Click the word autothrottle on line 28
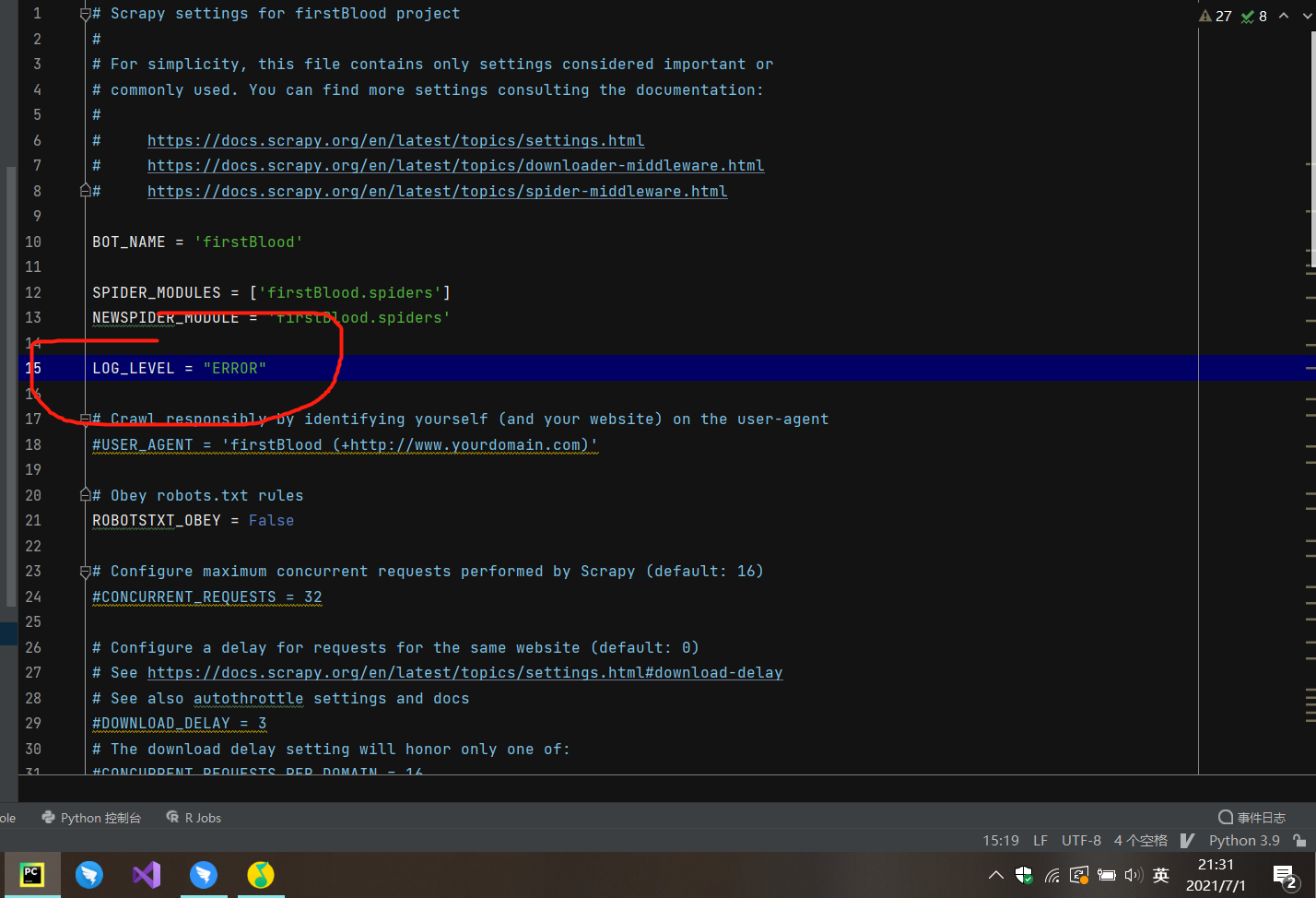The width and height of the screenshot is (1316, 898). point(249,699)
